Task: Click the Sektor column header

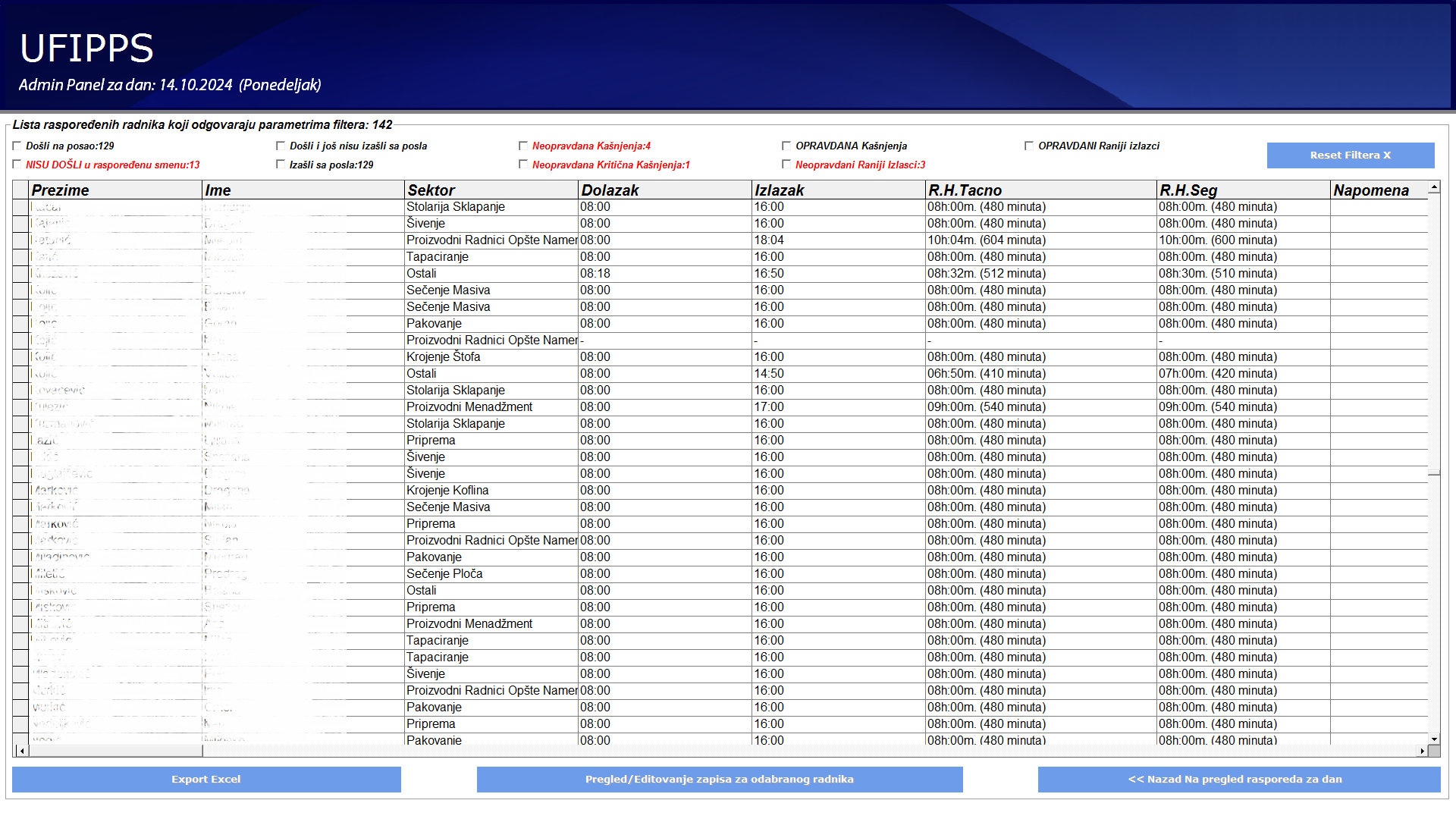Action: [x=491, y=190]
